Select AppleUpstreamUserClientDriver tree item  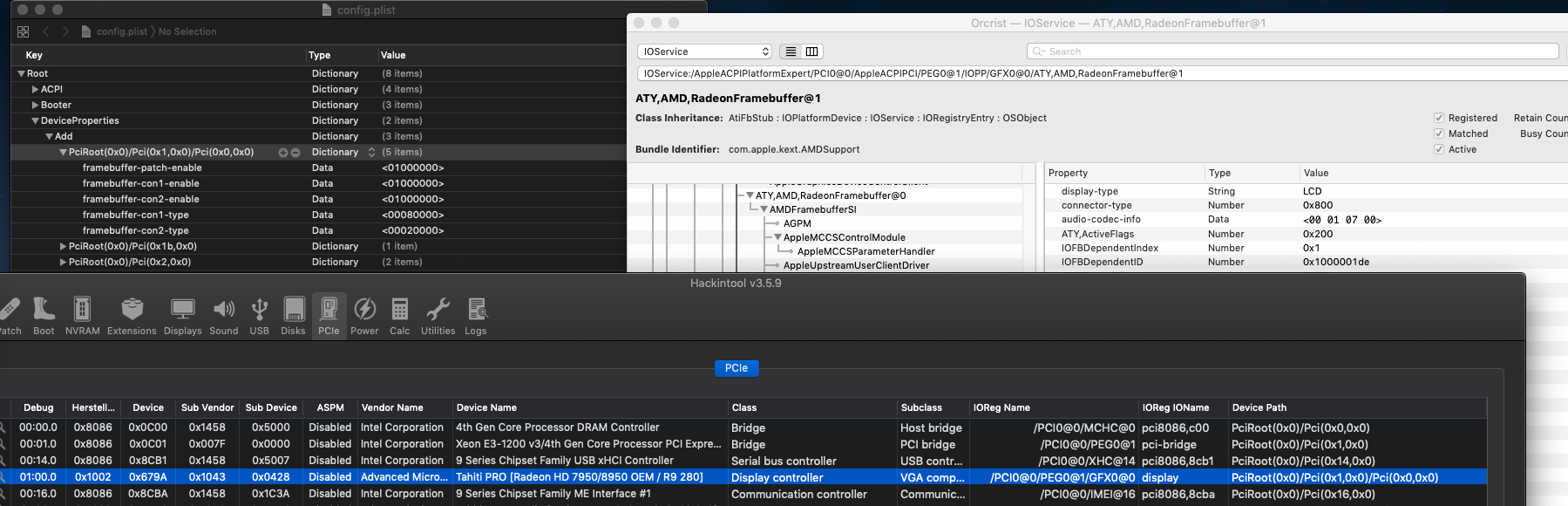856,265
